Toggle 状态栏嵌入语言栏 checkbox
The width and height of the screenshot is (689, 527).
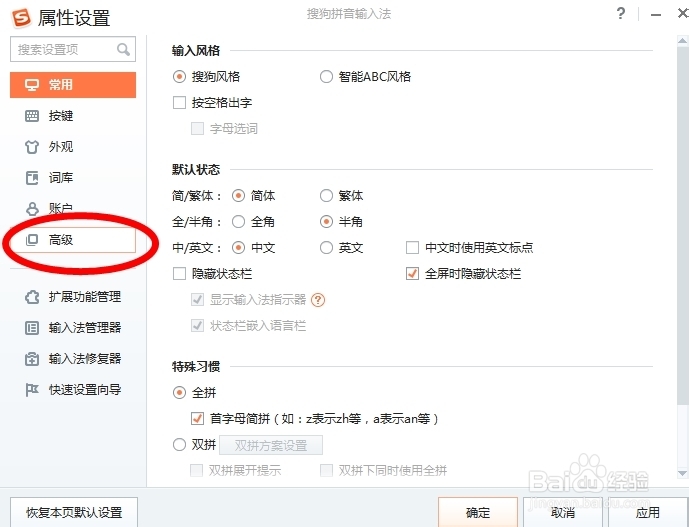[x=197, y=326]
